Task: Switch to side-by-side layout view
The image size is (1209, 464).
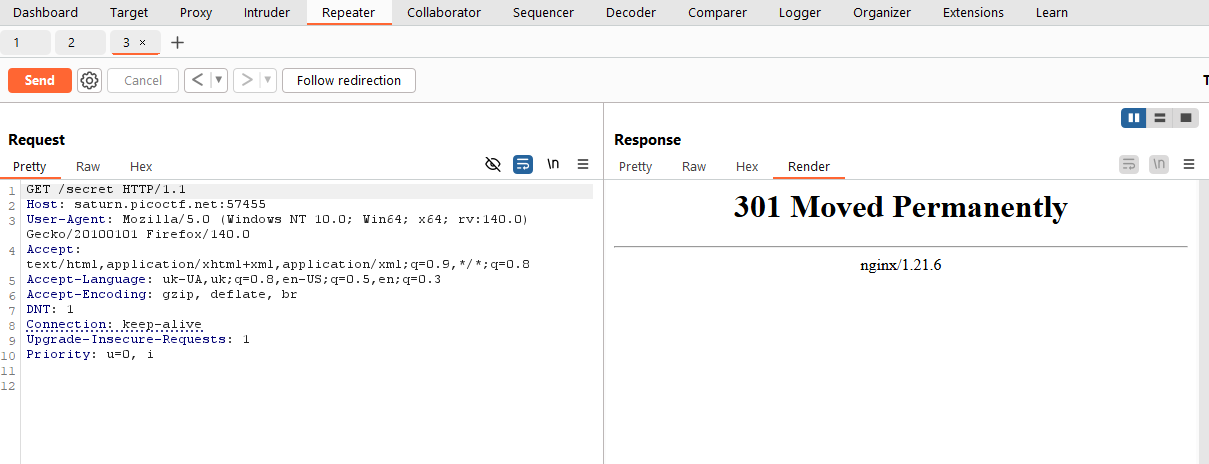Action: point(1134,118)
